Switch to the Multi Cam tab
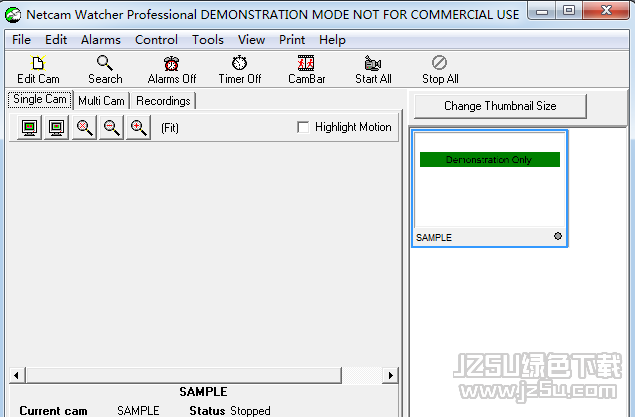The height and width of the screenshot is (417, 635). click(x=101, y=101)
